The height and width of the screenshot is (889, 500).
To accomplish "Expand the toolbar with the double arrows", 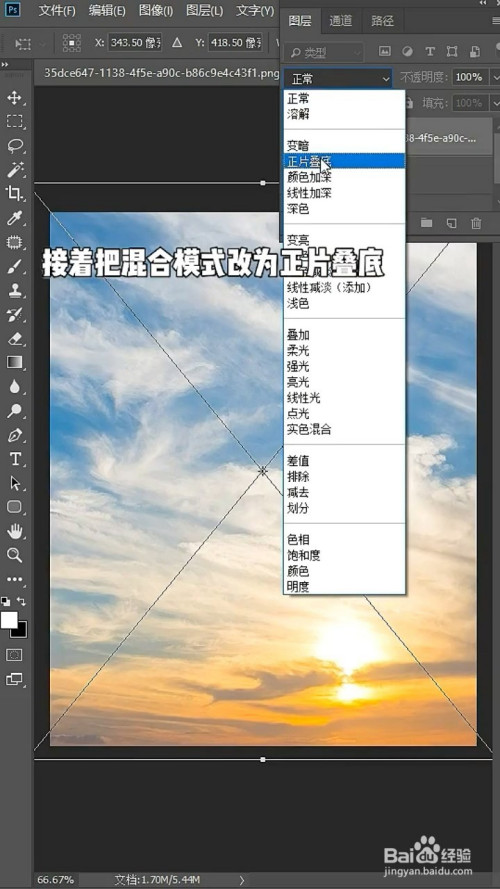I will (x=5, y=65).
